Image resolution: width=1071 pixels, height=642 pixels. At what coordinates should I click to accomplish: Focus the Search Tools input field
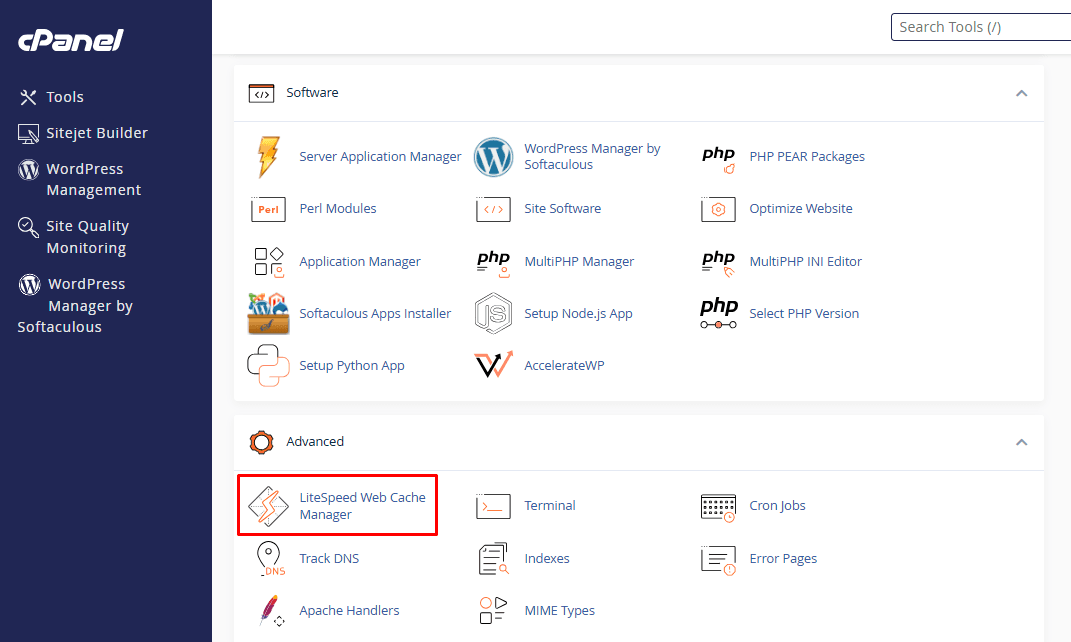[x=981, y=27]
